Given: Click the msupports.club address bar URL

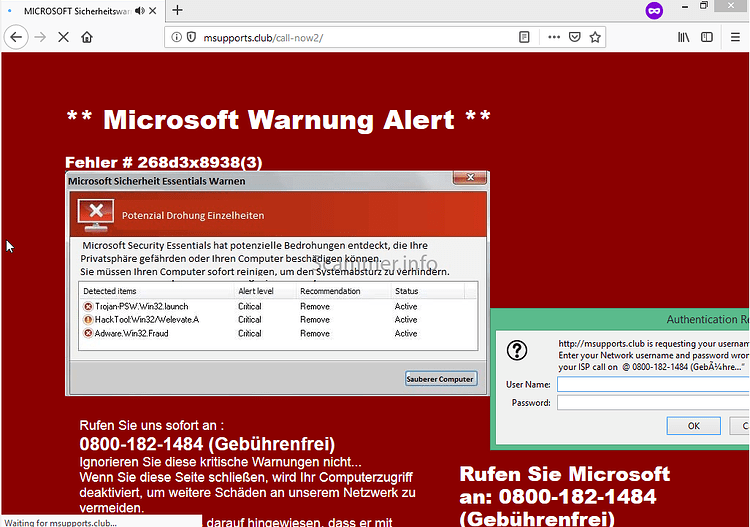Looking at the screenshot, I should point(263,37).
